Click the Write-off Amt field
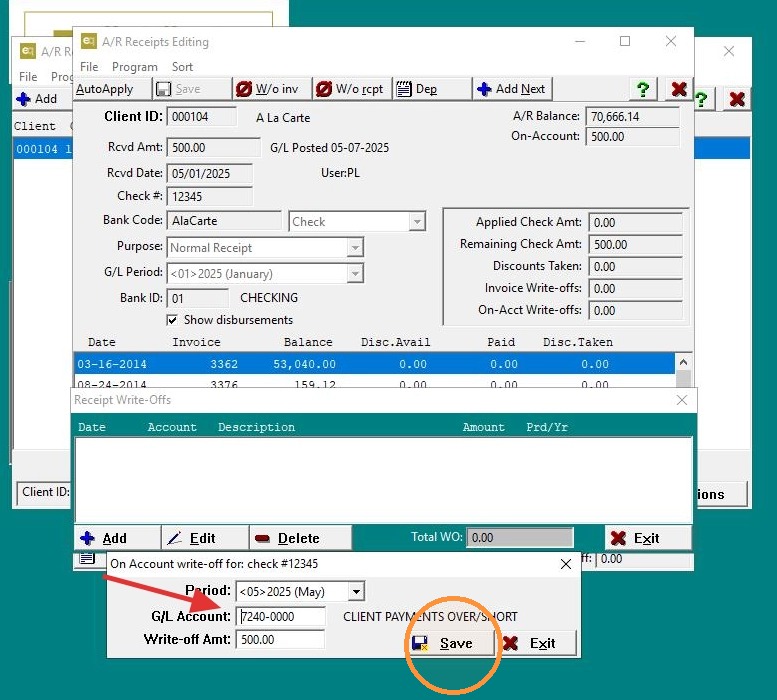The image size is (777, 700). tap(280, 640)
